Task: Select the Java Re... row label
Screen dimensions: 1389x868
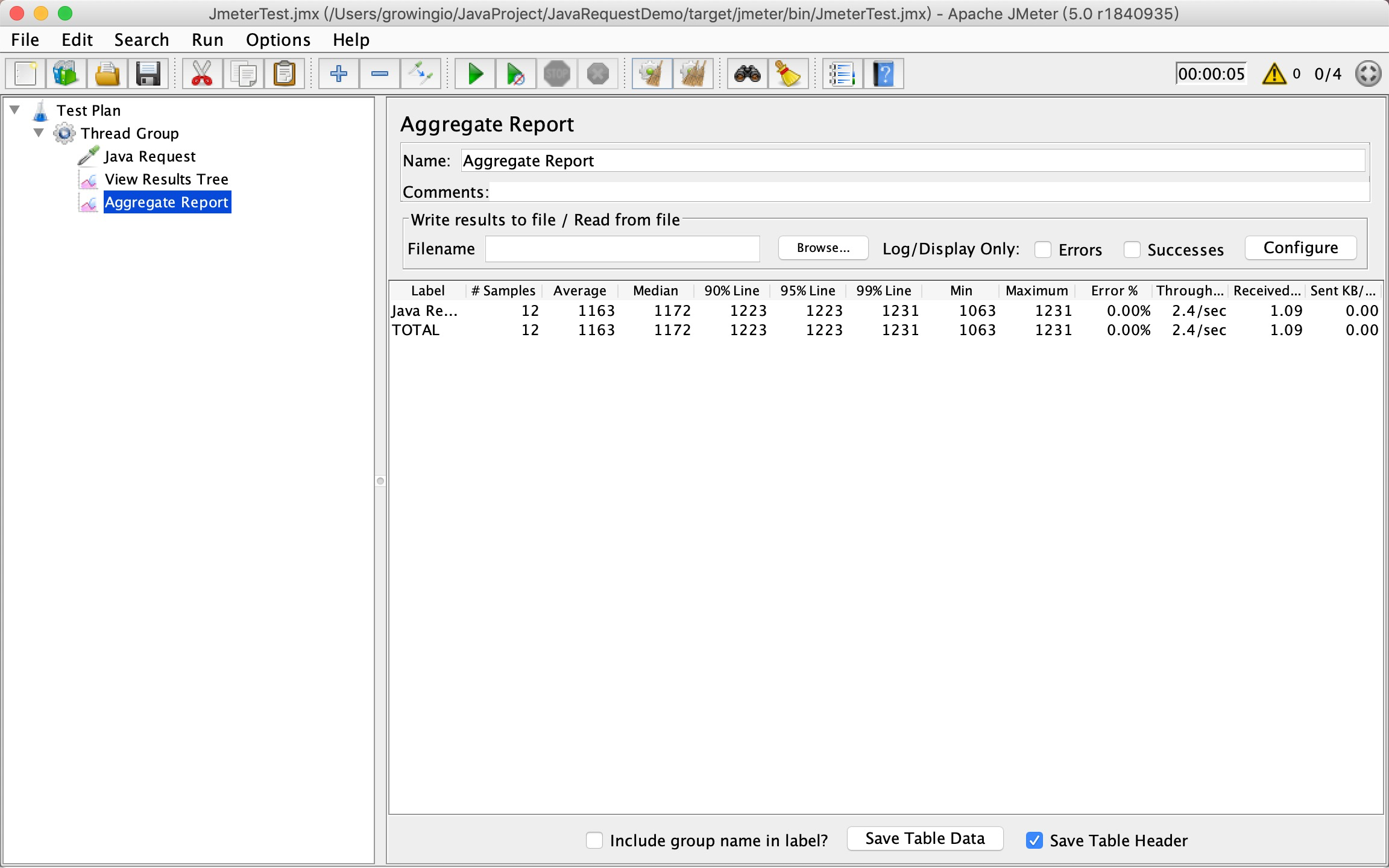Action: pos(424,311)
